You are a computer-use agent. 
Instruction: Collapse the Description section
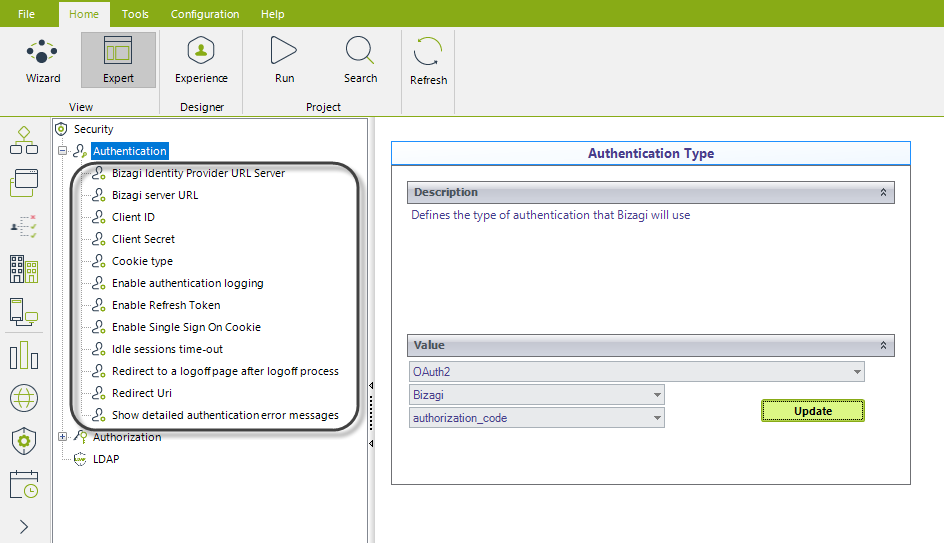pyautogui.click(x=883, y=193)
